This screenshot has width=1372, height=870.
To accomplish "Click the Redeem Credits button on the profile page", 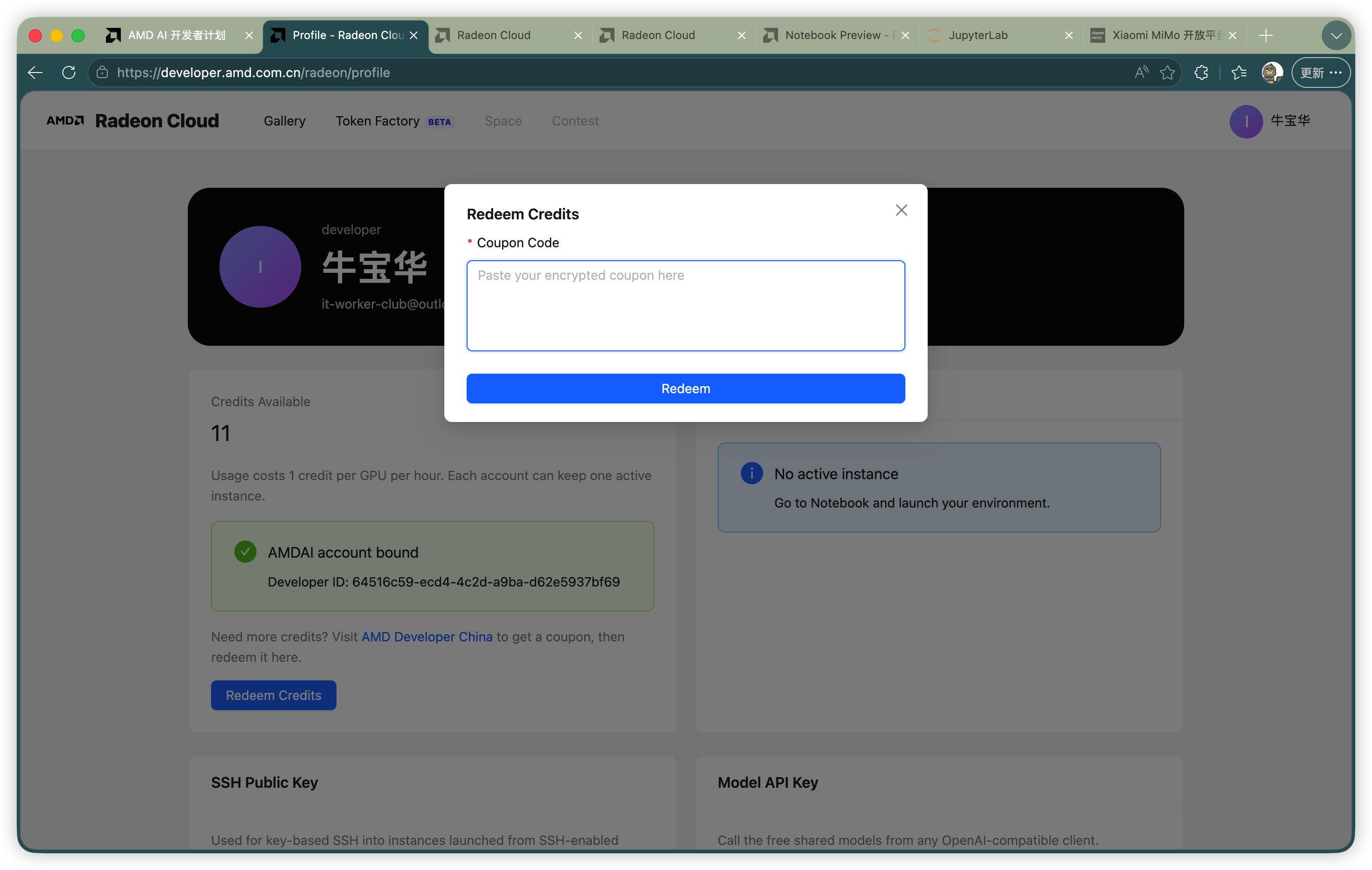I will (x=273, y=695).
